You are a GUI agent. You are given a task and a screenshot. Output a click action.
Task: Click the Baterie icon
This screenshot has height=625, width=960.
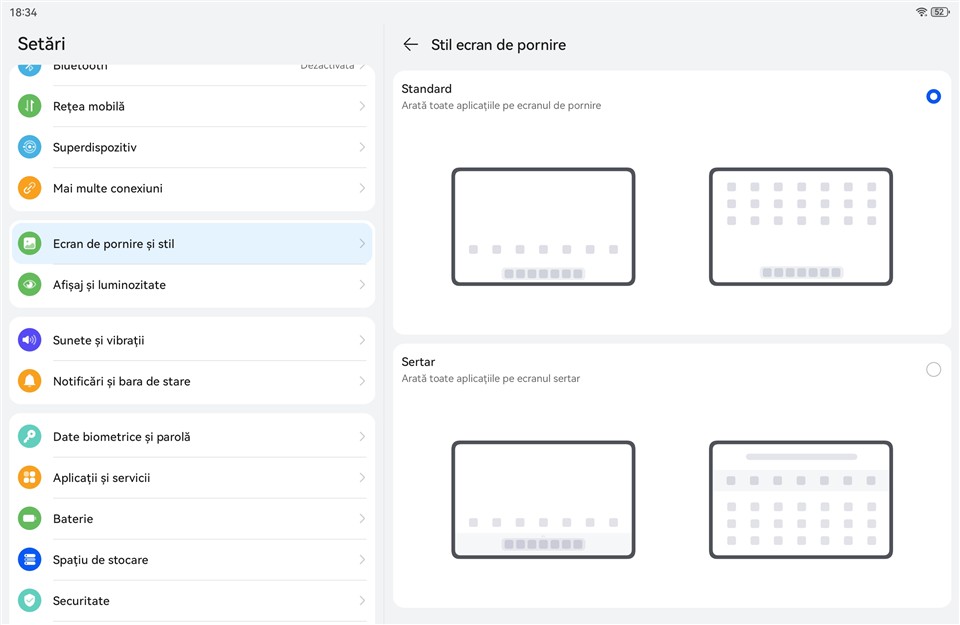[x=30, y=519]
